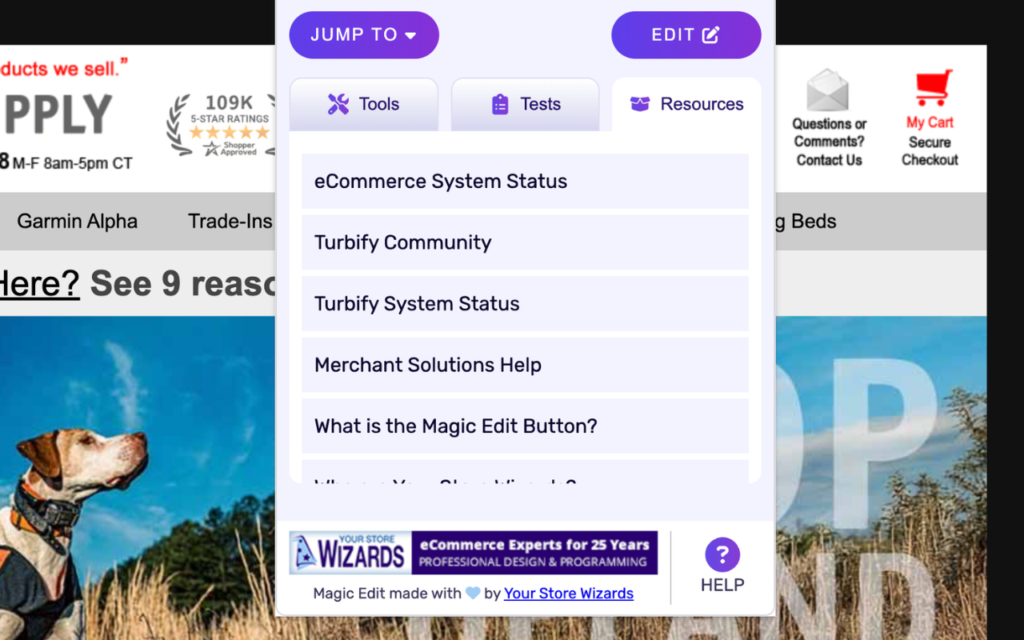Click the clipboard icon on the Tests tab
Screen dimensions: 1024x640
[498, 104]
